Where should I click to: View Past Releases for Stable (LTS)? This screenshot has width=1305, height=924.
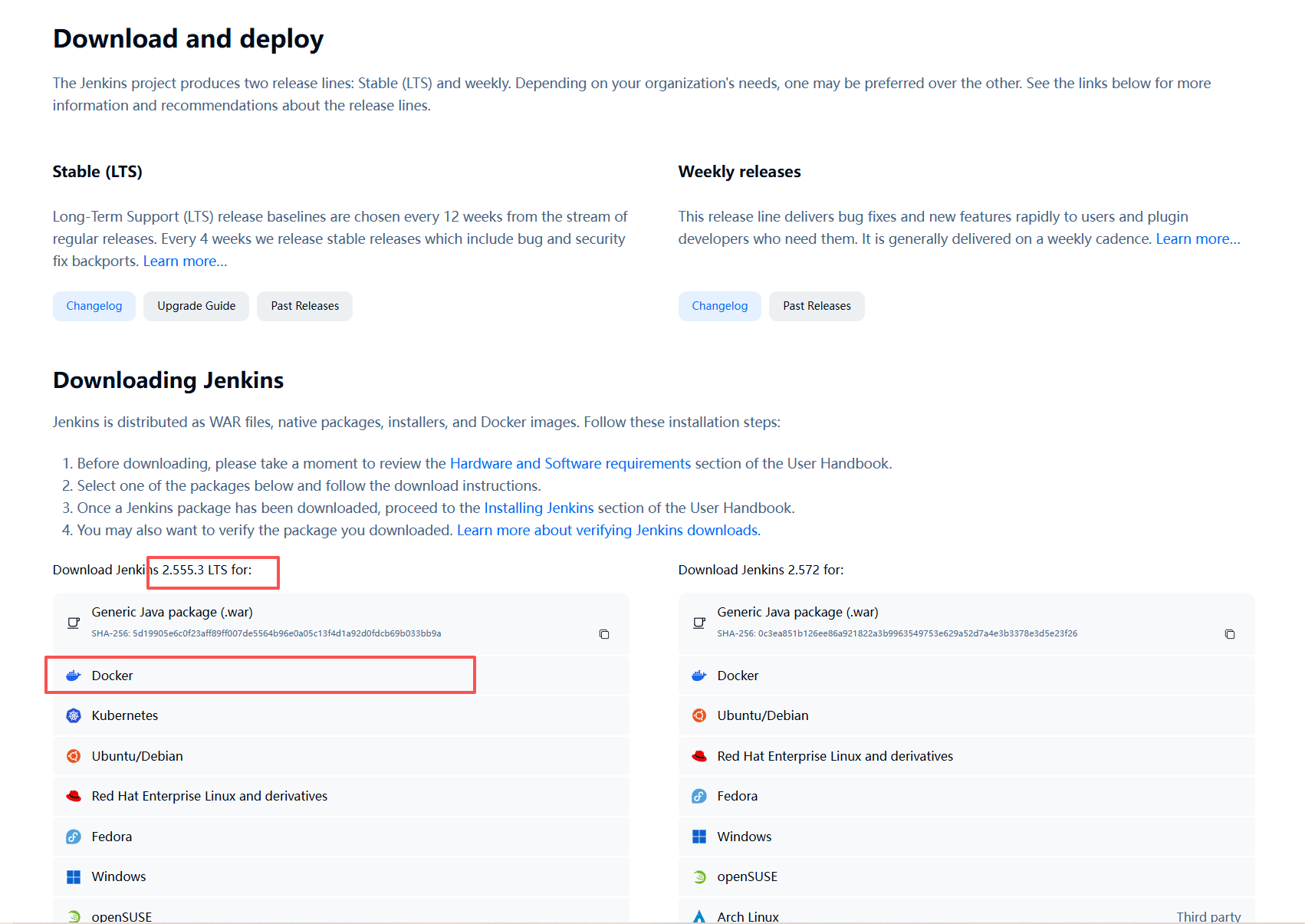304,306
